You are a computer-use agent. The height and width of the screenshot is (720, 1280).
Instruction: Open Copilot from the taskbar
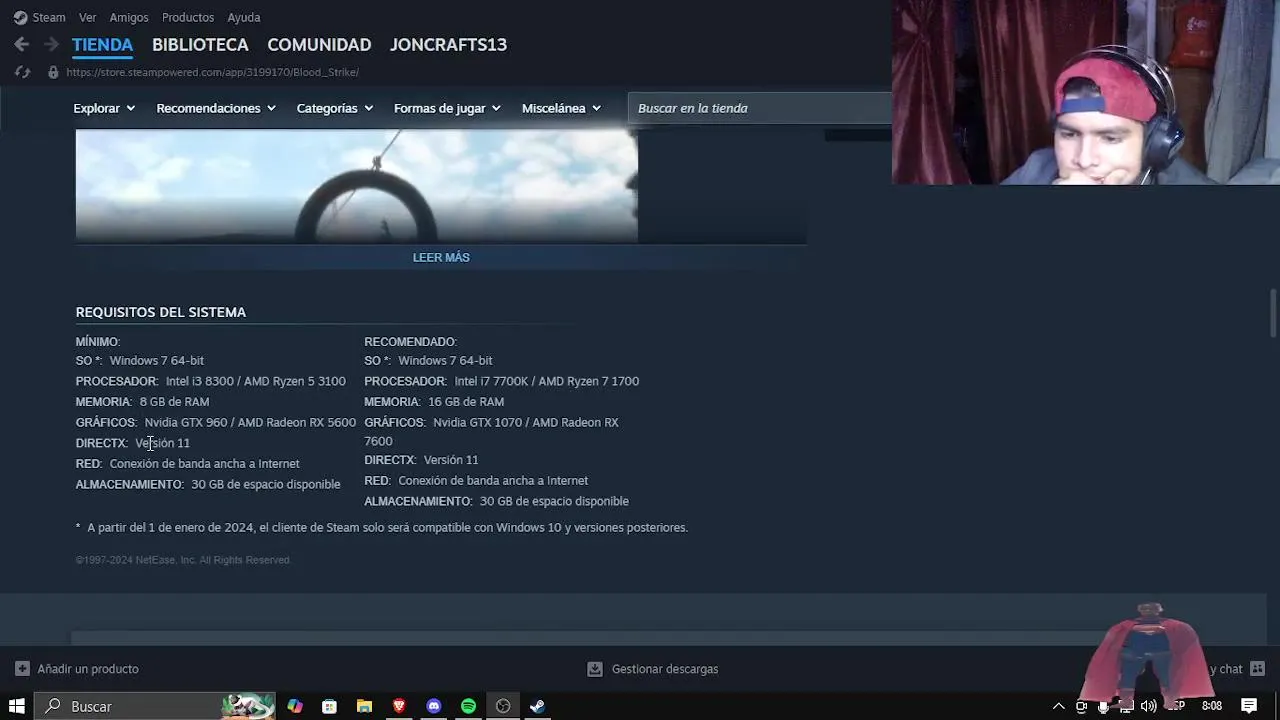(x=295, y=706)
